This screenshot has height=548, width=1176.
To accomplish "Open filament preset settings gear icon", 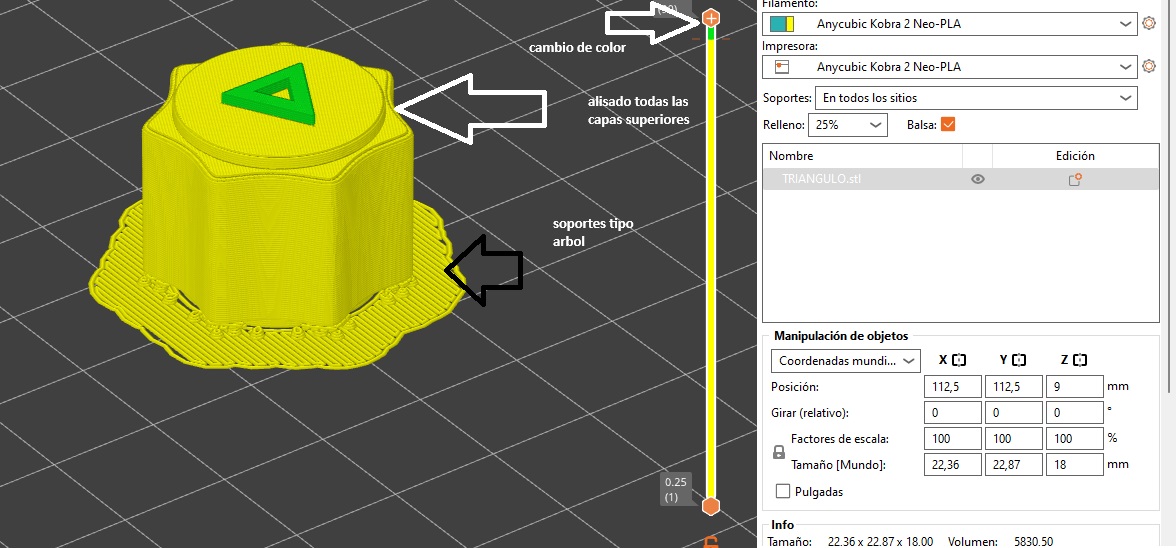I will click(1152, 24).
